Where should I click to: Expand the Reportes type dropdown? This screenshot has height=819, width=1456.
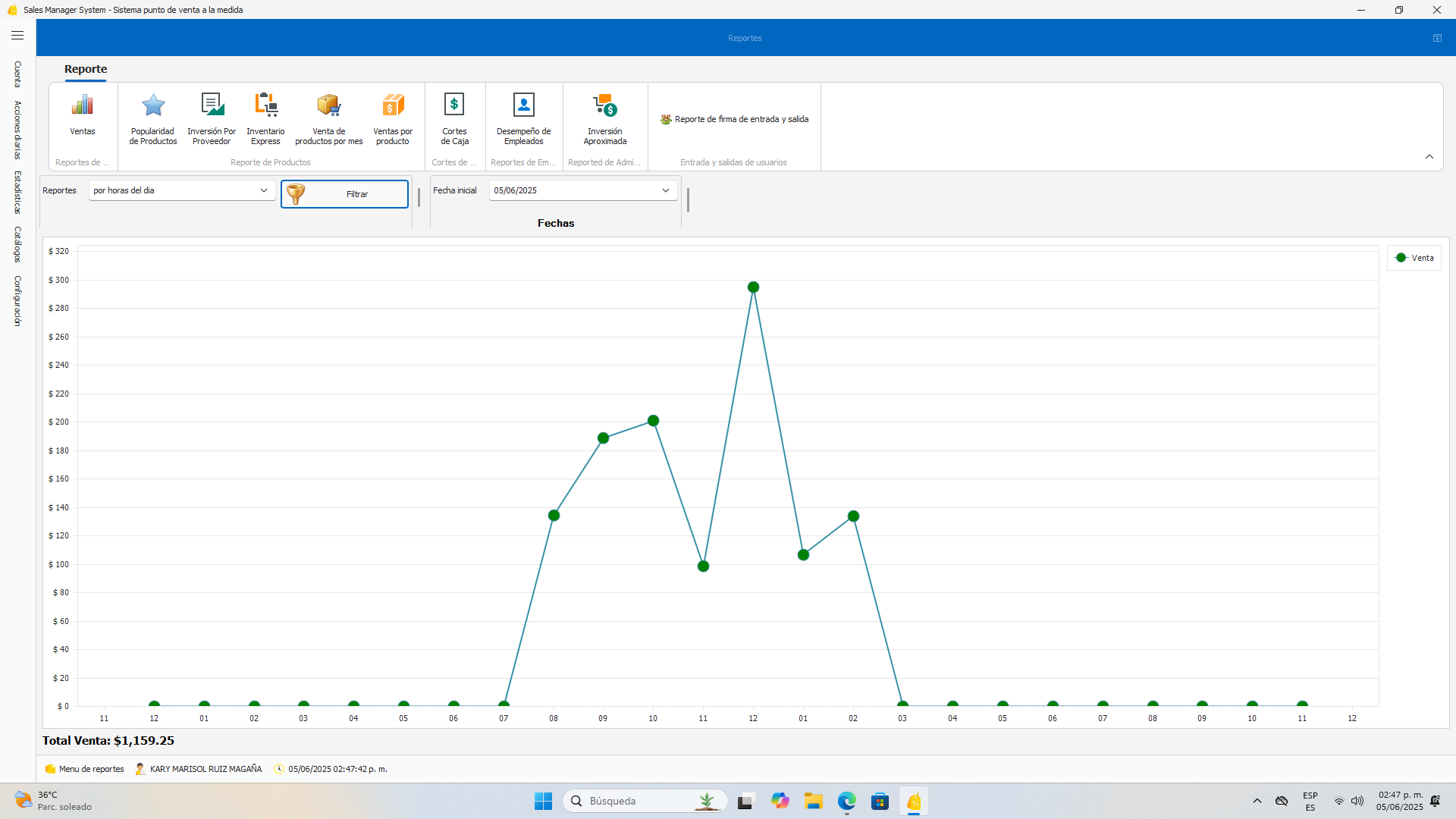click(x=263, y=190)
